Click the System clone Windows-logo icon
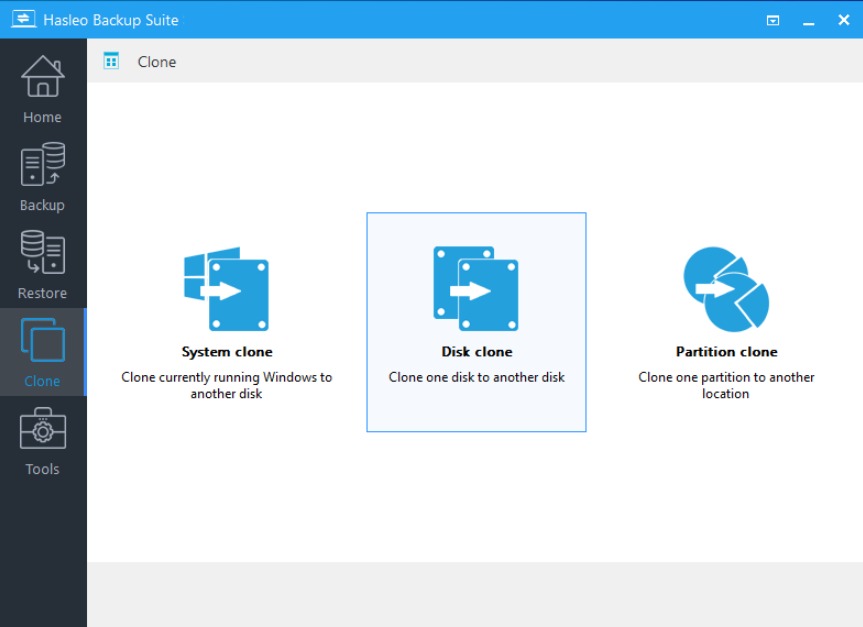 (x=226, y=289)
